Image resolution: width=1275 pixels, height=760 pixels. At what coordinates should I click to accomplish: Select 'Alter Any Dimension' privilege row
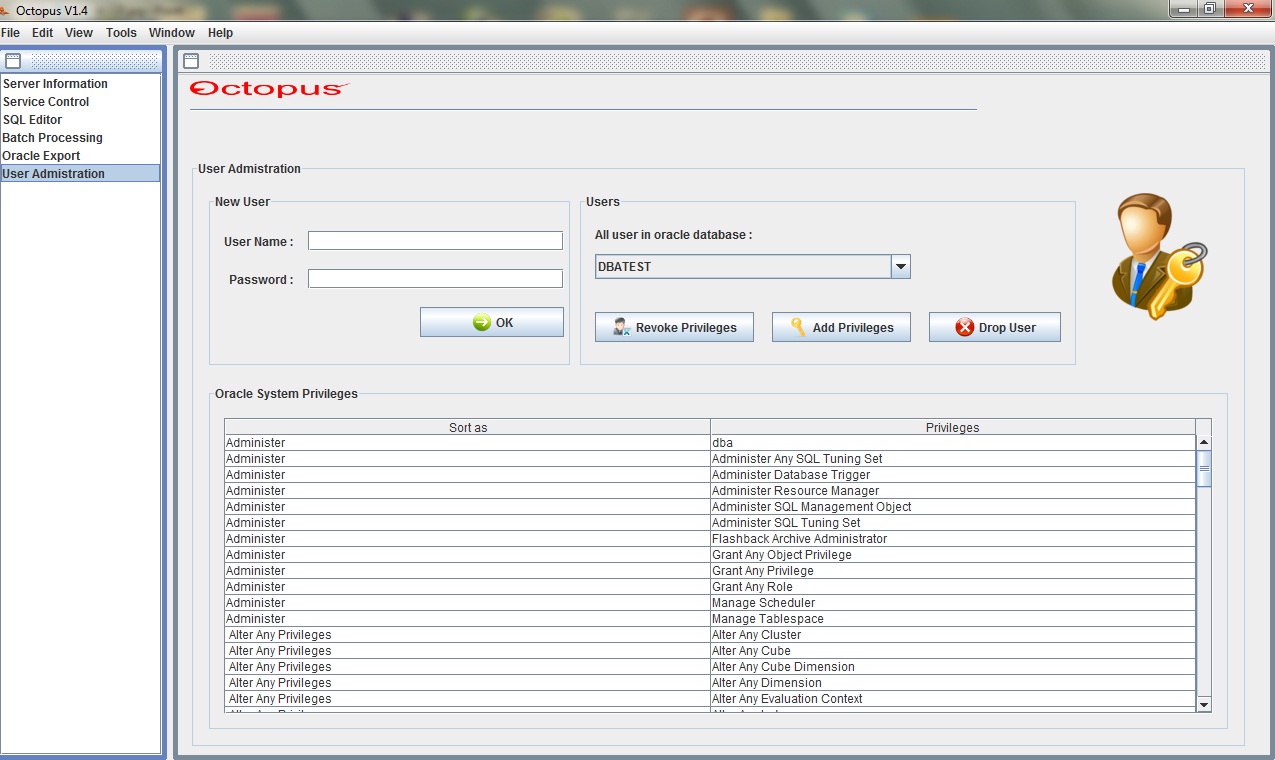click(x=710, y=683)
